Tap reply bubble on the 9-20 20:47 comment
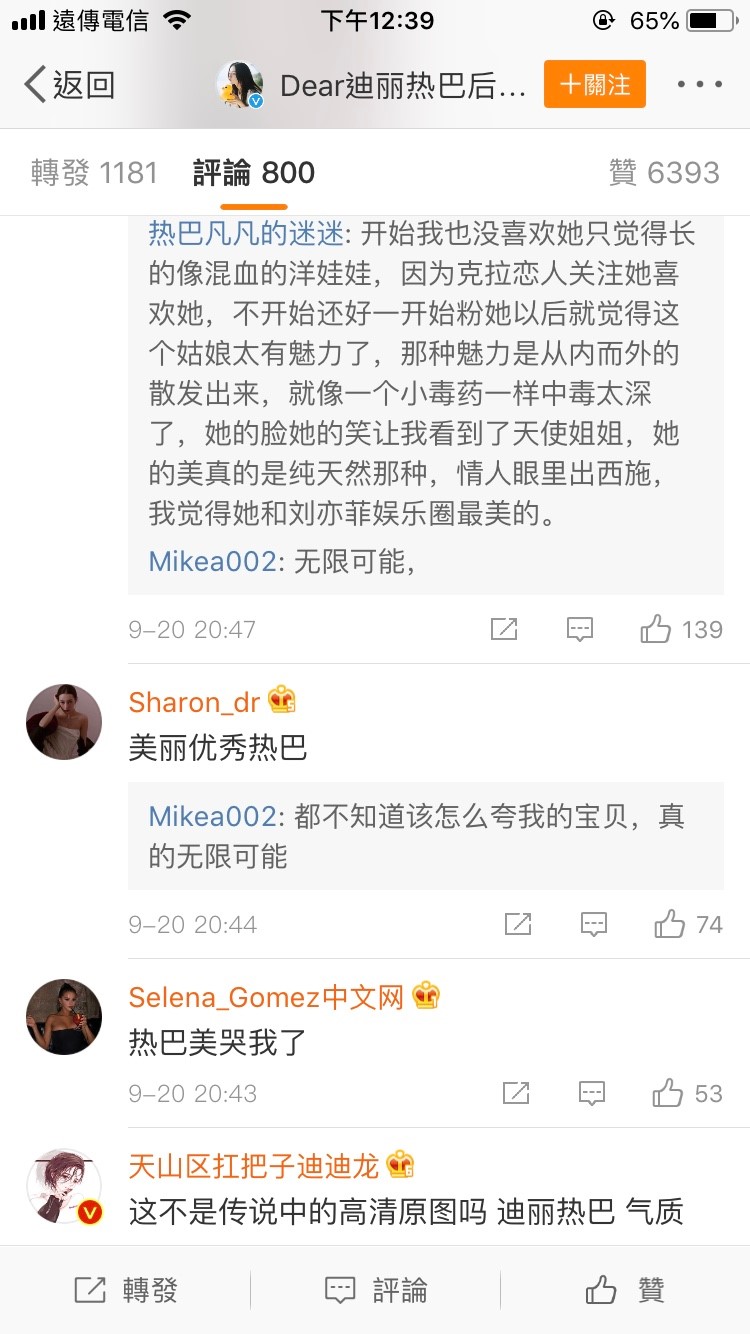 (580, 629)
